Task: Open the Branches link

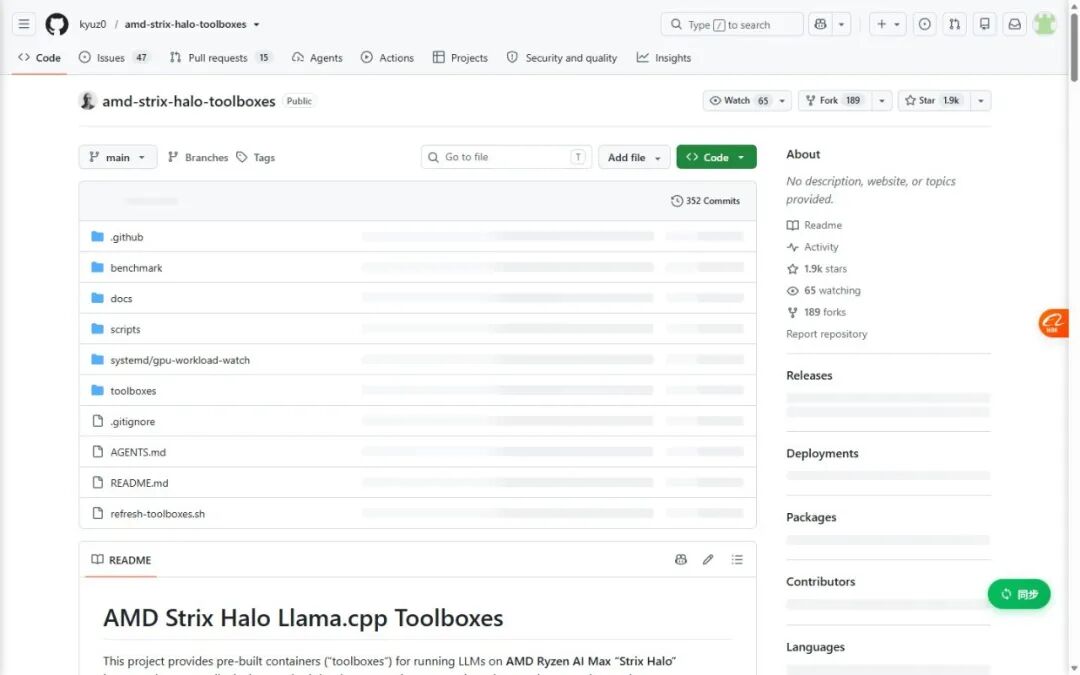Action: (x=198, y=157)
